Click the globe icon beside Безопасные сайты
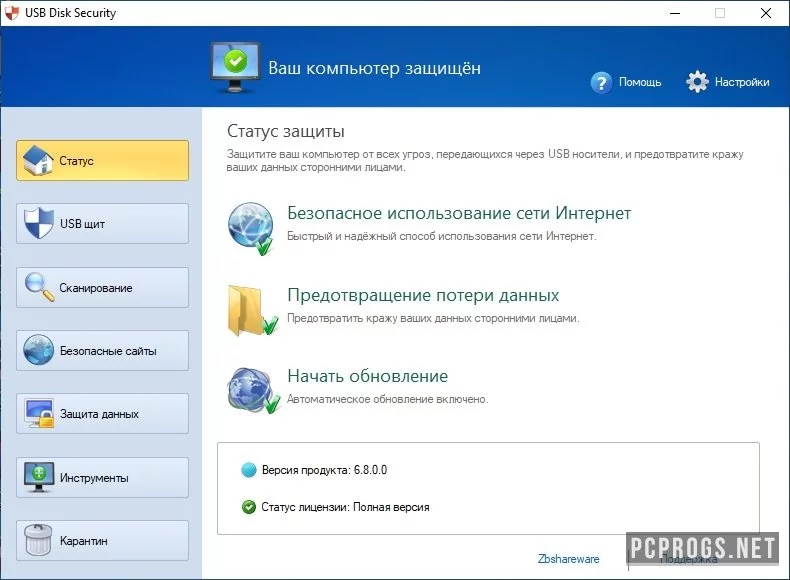Screen dimensions: 790x580 click(x=38, y=350)
